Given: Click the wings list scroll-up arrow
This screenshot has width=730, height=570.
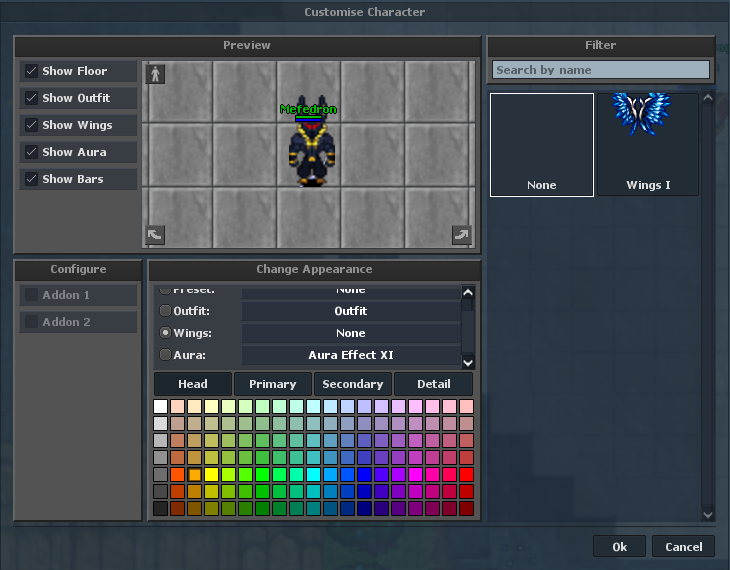Looking at the screenshot, I should (x=708, y=98).
